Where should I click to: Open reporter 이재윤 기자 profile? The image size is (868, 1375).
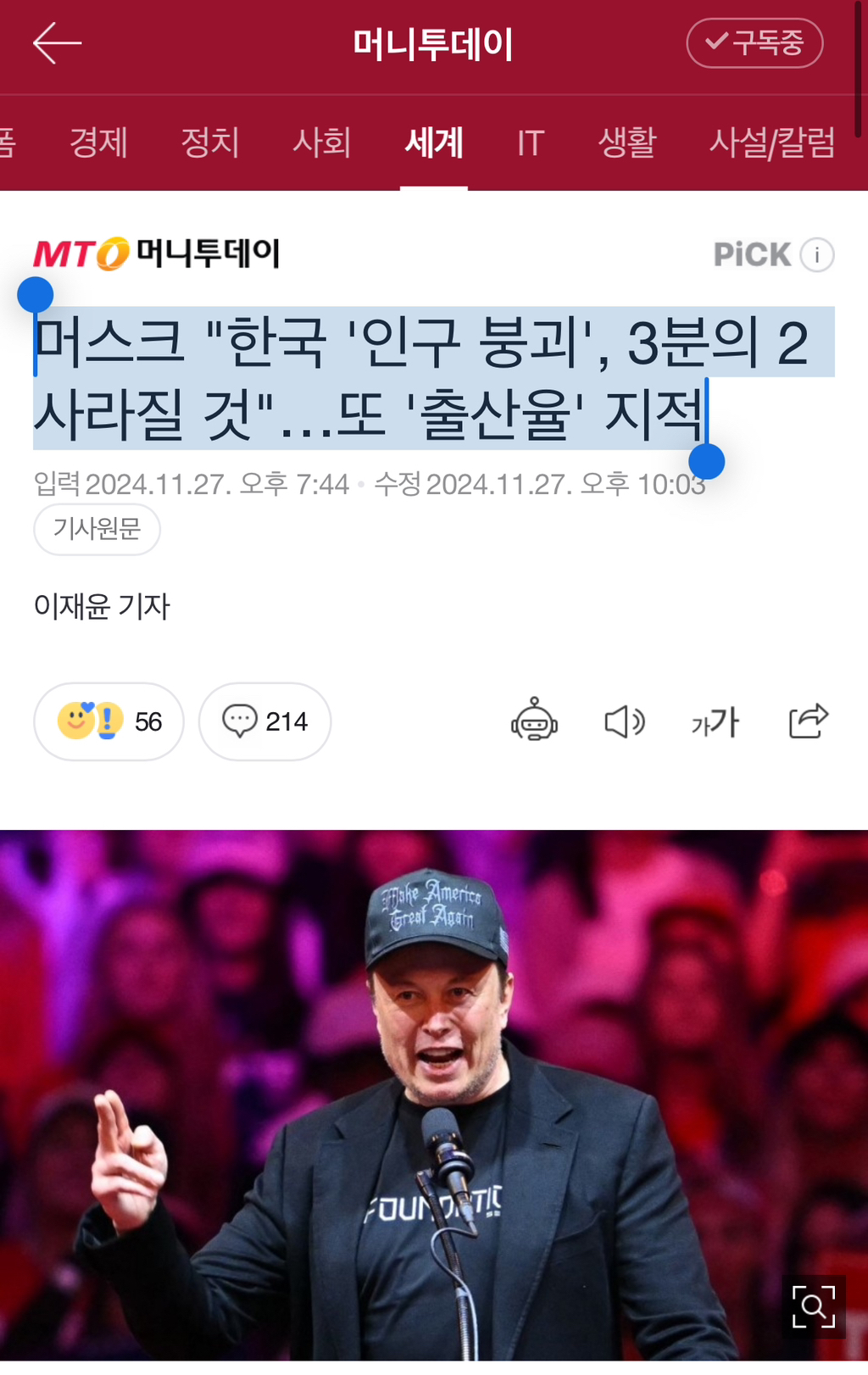[x=102, y=606]
